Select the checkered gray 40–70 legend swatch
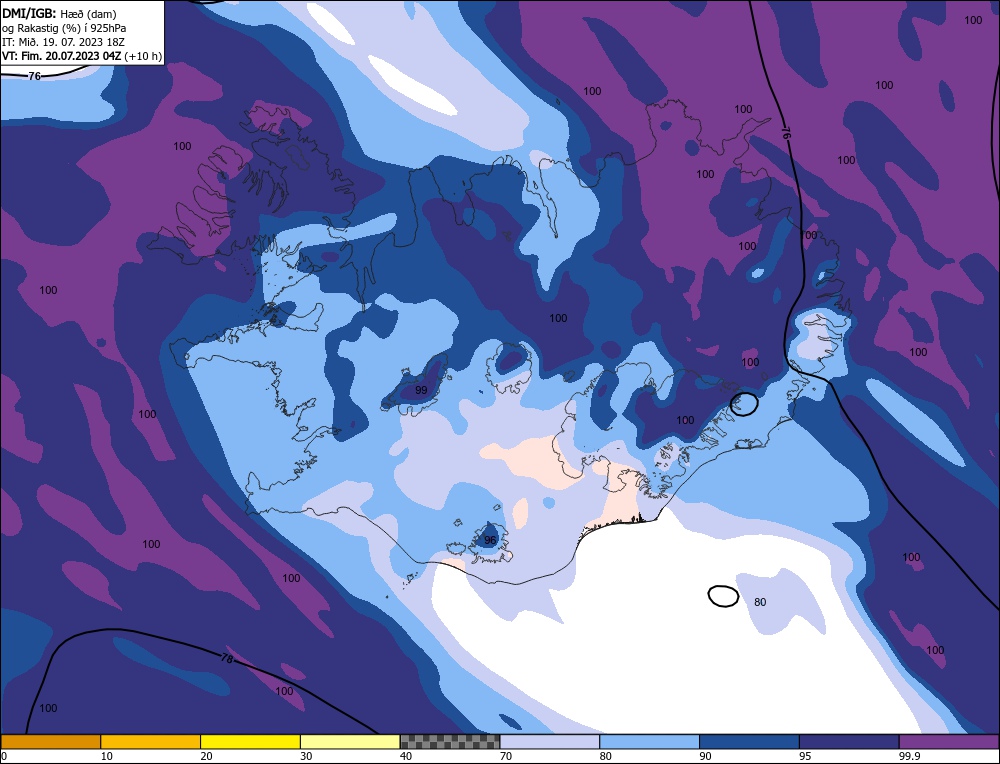 [450, 742]
